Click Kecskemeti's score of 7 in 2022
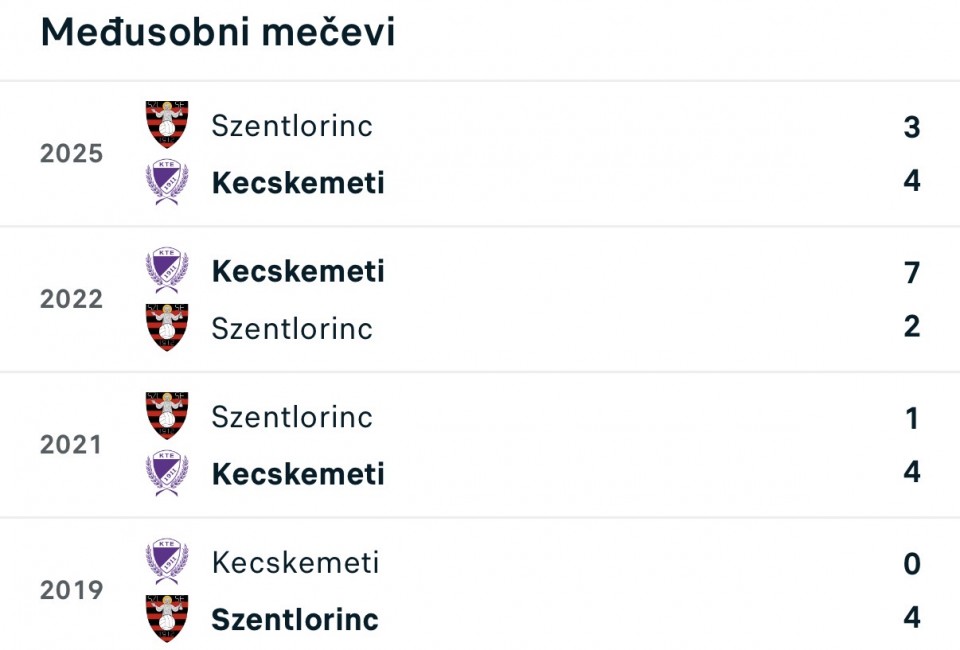This screenshot has height=650, width=960. (911, 272)
